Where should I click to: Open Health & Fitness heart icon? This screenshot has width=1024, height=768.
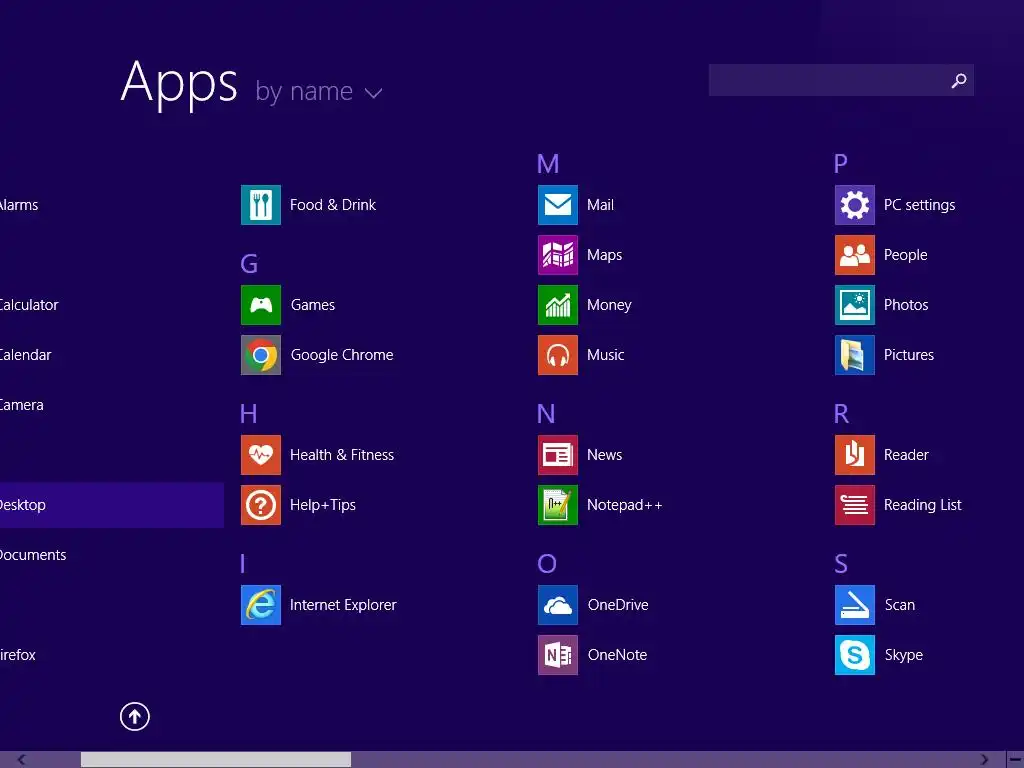(261, 455)
